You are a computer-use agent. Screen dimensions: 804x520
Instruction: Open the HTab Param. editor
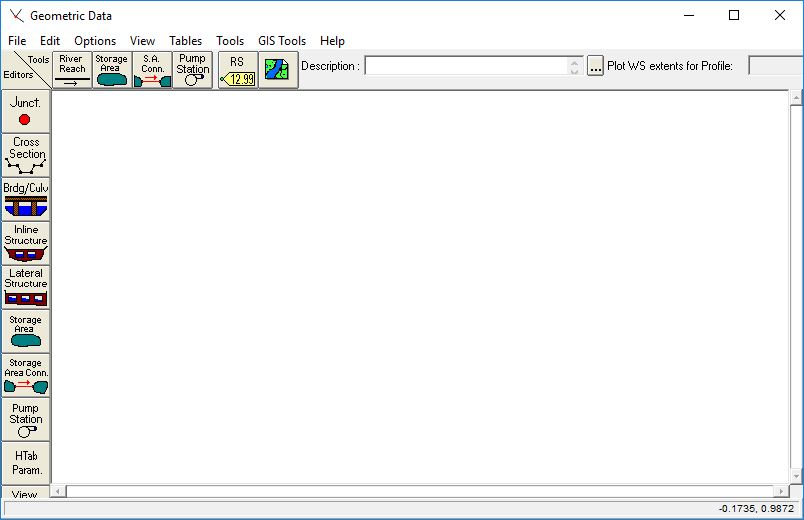tap(26, 463)
